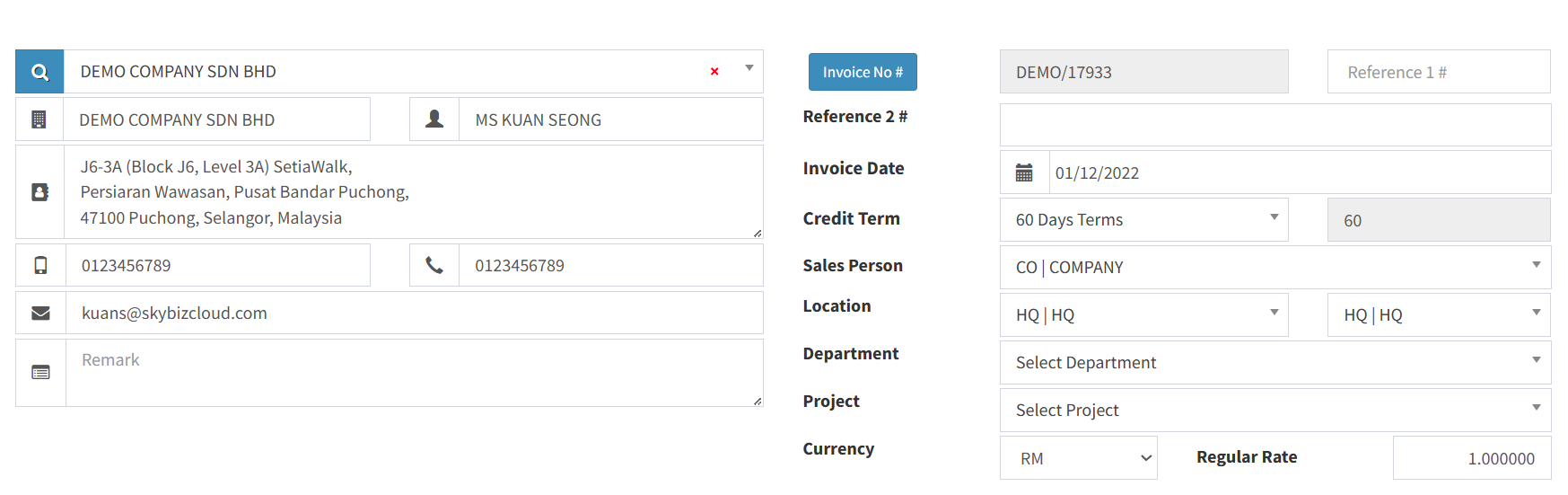This screenshot has width=1568, height=495.
Task: Click the telephone handset icon
Action: [434, 265]
